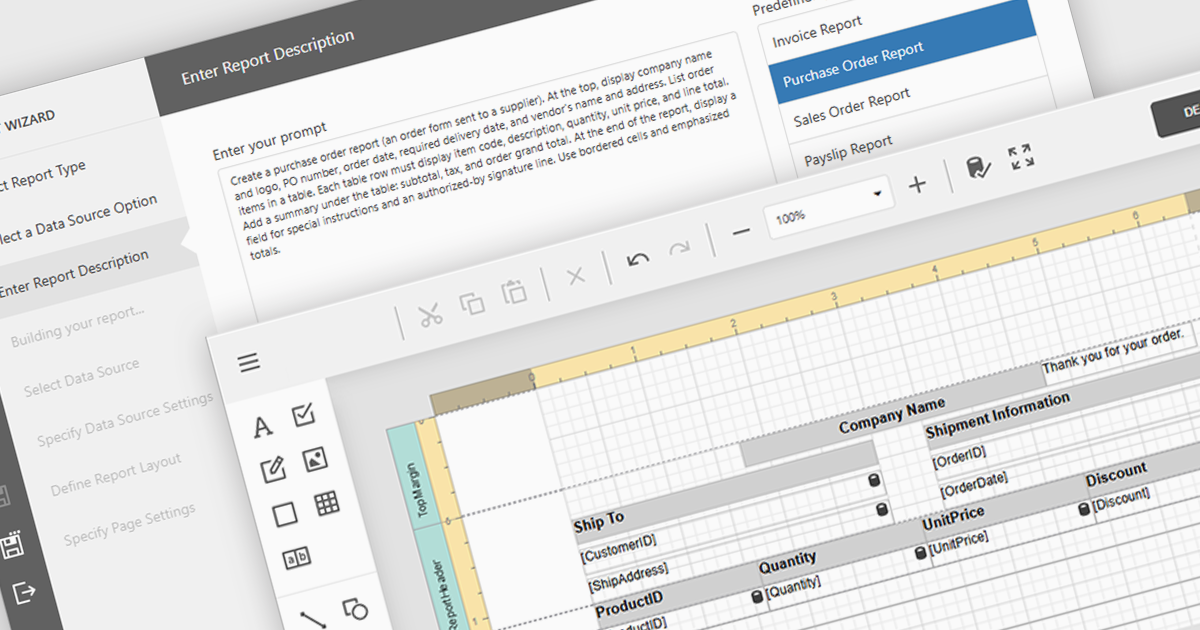Click the Exit arrow icon in dark sidebar
The height and width of the screenshot is (630, 1200).
25,592
